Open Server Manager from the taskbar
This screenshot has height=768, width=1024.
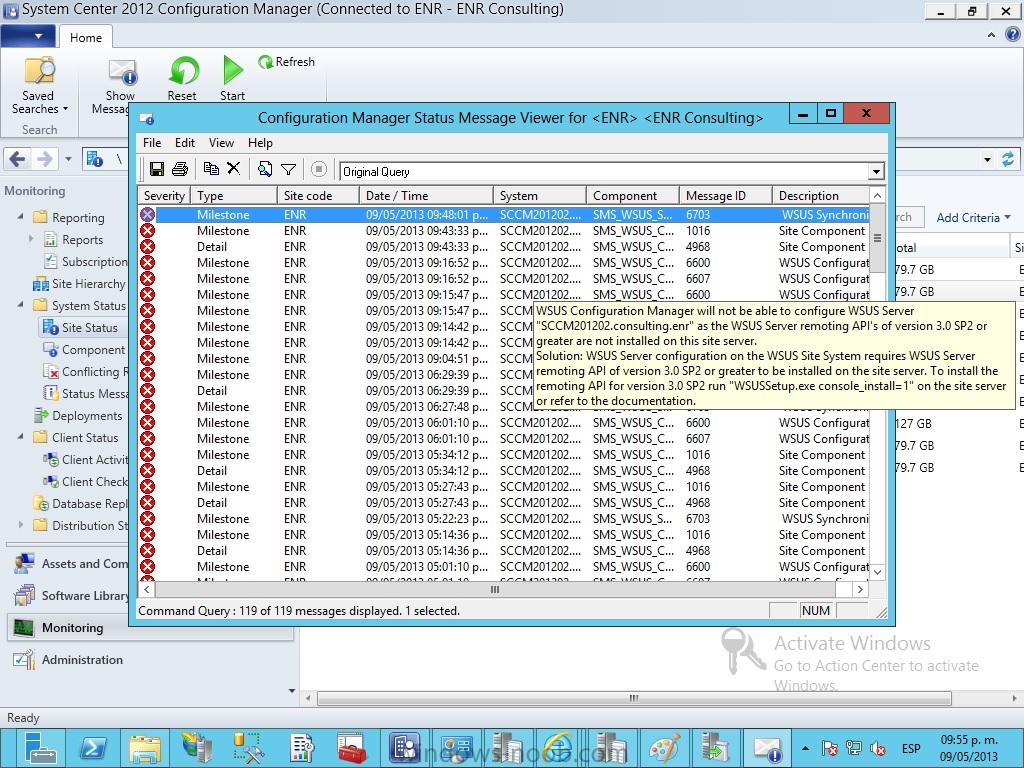pyautogui.click(x=40, y=748)
